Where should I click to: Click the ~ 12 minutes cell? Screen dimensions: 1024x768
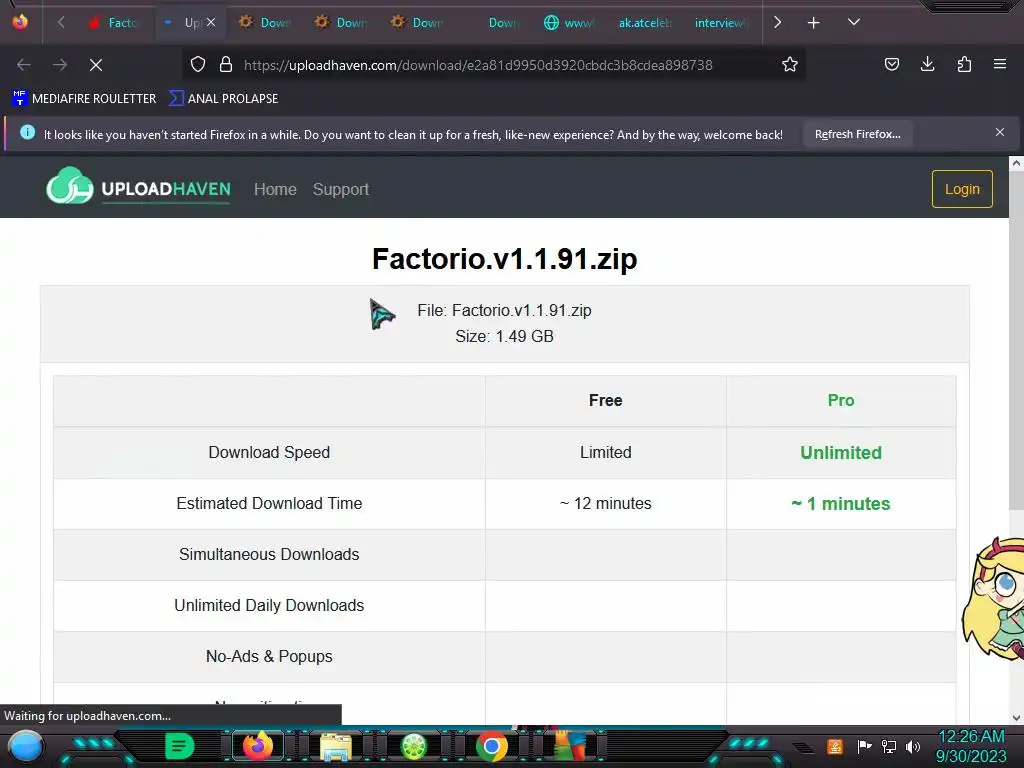point(605,504)
